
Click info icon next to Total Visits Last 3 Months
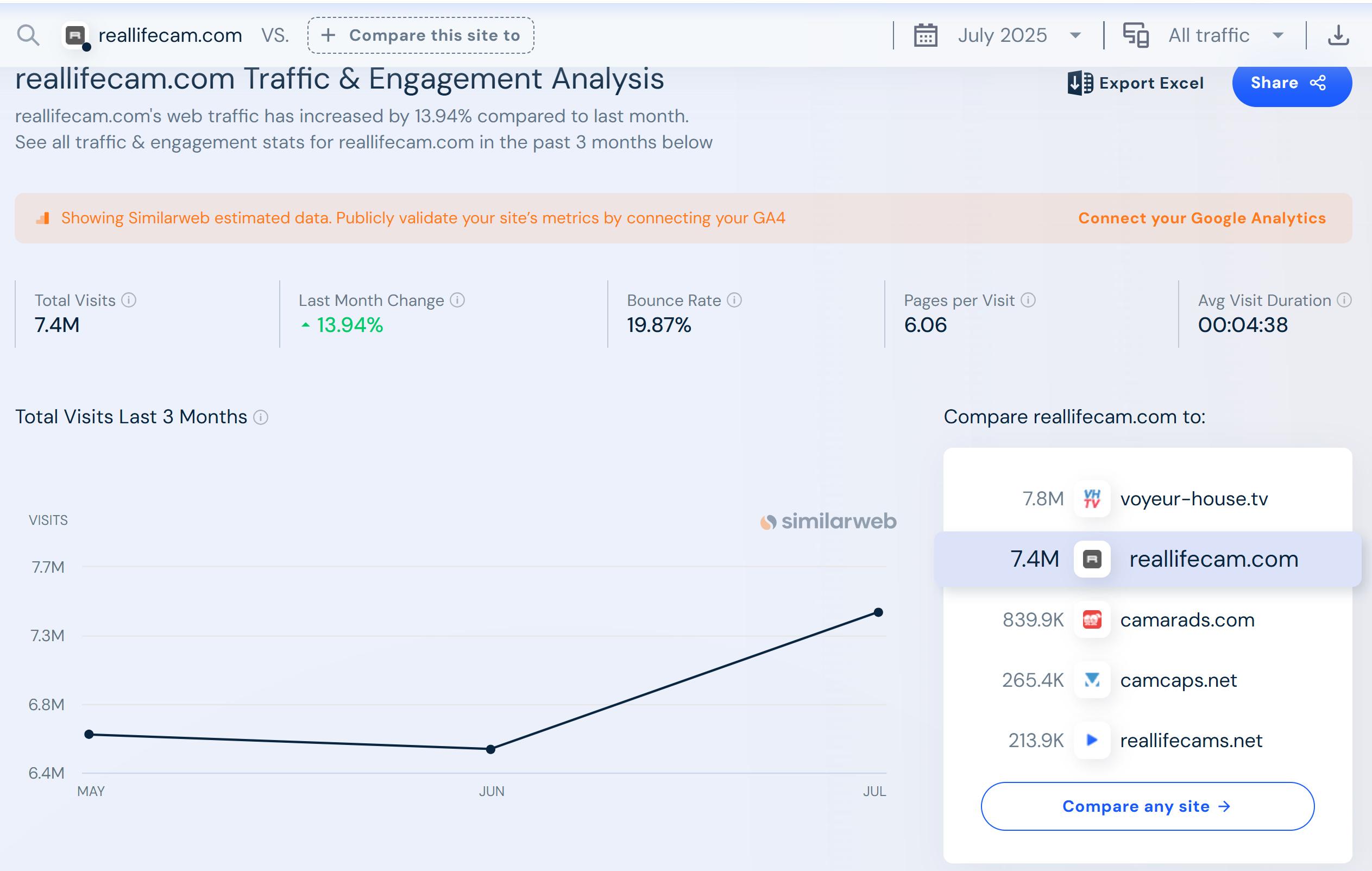(261, 417)
